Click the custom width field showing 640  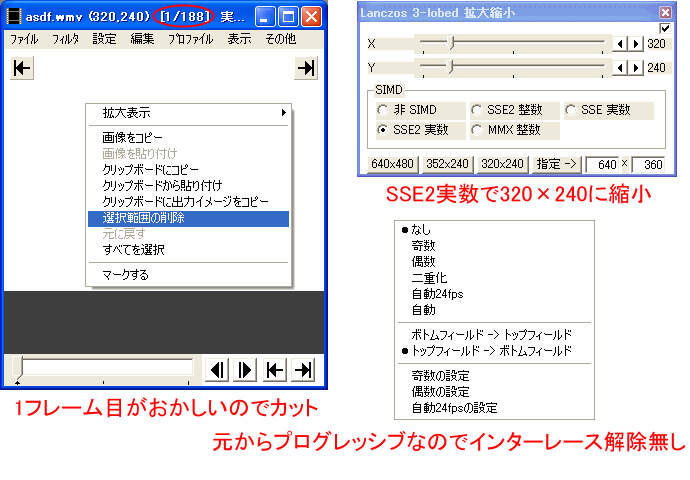(x=602, y=163)
